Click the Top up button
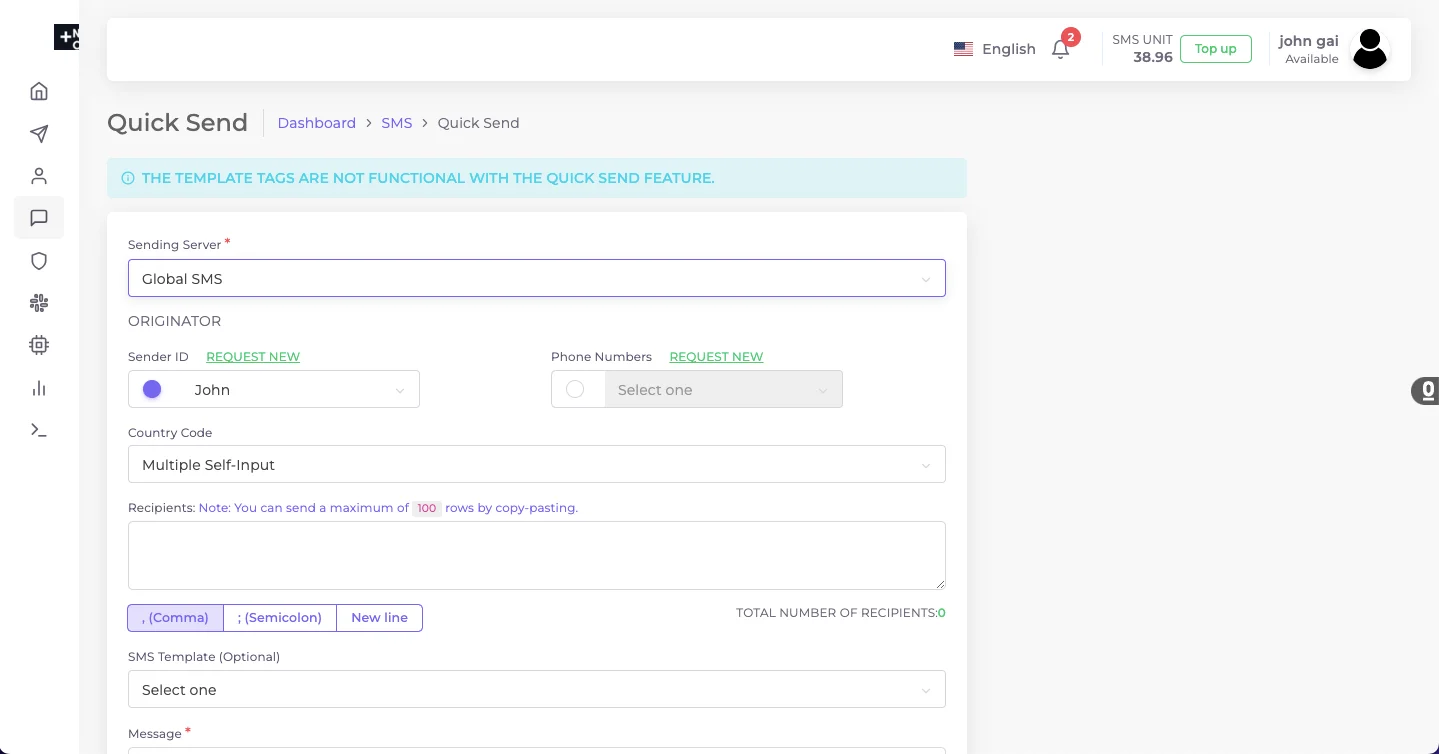Image resolution: width=1439 pixels, height=754 pixels. pos(1216,49)
